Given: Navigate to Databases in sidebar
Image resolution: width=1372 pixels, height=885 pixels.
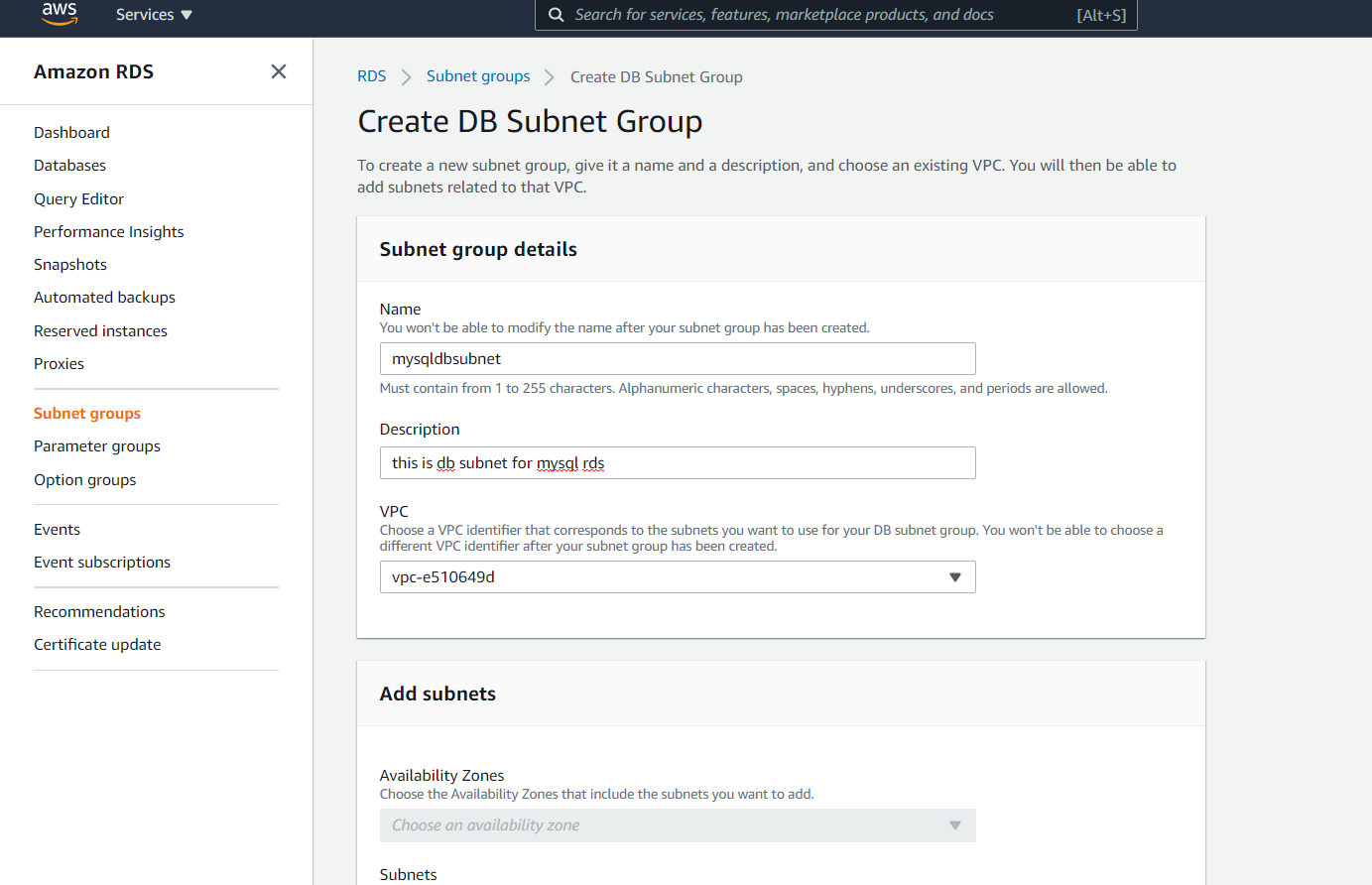Looking at the screenshot, I should 69,166.
